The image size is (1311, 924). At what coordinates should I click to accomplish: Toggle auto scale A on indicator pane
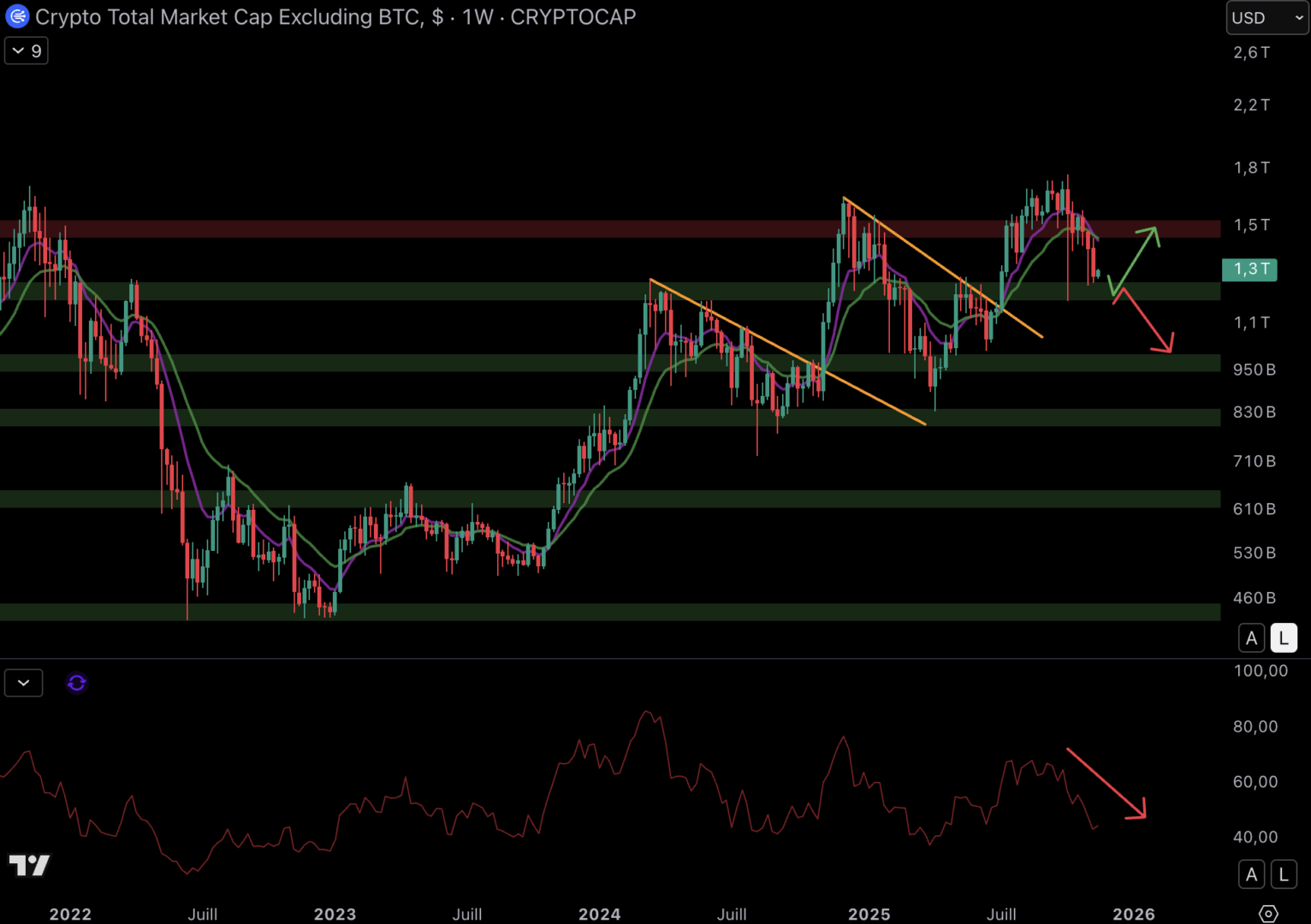[1252, 874]
